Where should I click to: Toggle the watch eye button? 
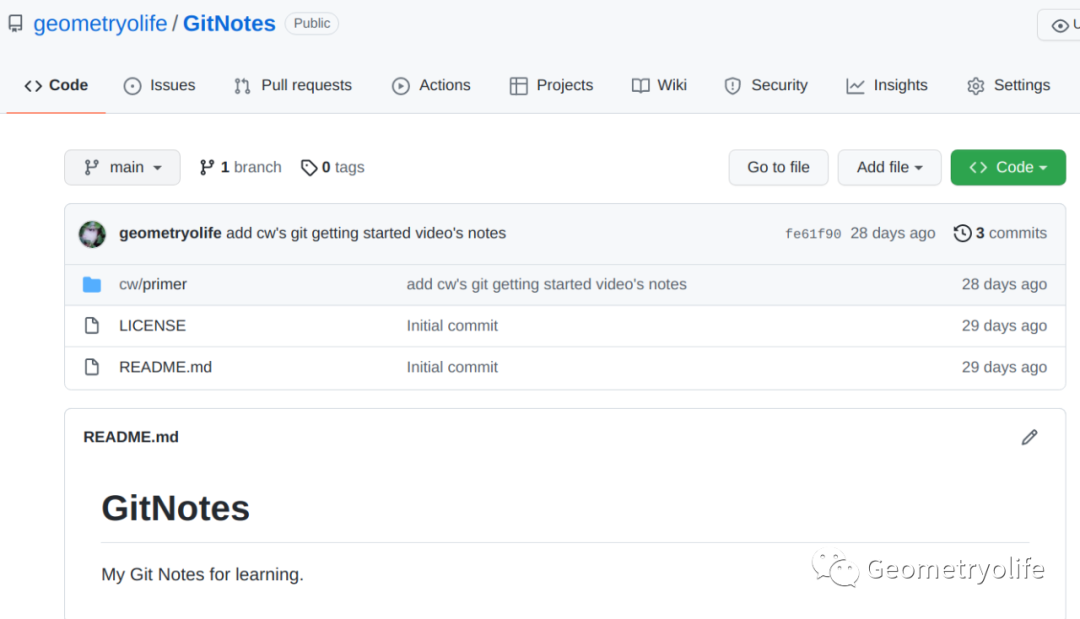coord(1060,25)
